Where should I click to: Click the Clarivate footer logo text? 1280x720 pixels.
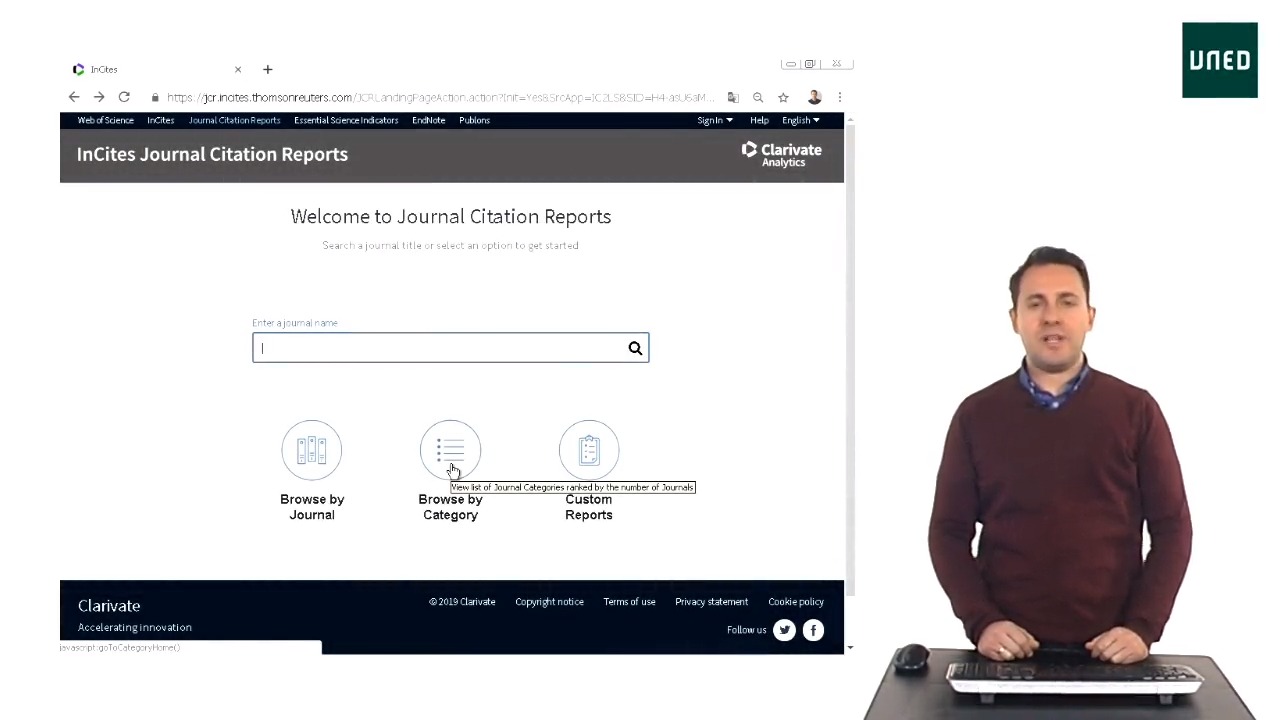[x=109, y=606]
